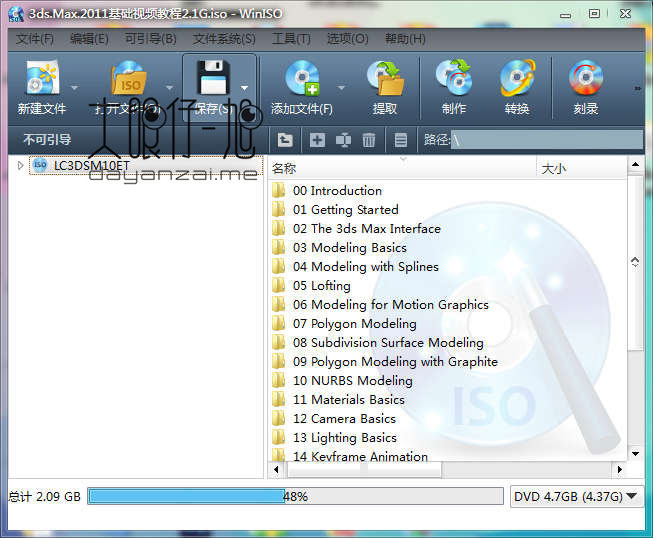653x538 pixels.
Task: Maximize the WinISO window
Action: click(x=594, y=14)
